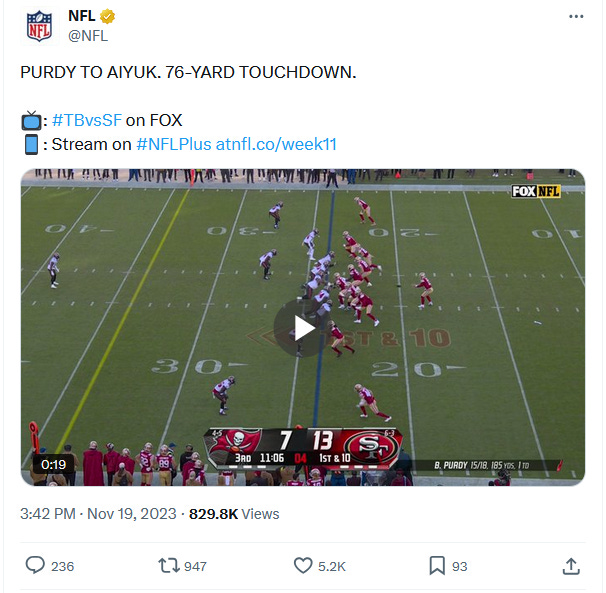Click the reply speech bubble icon

(35, 566)
